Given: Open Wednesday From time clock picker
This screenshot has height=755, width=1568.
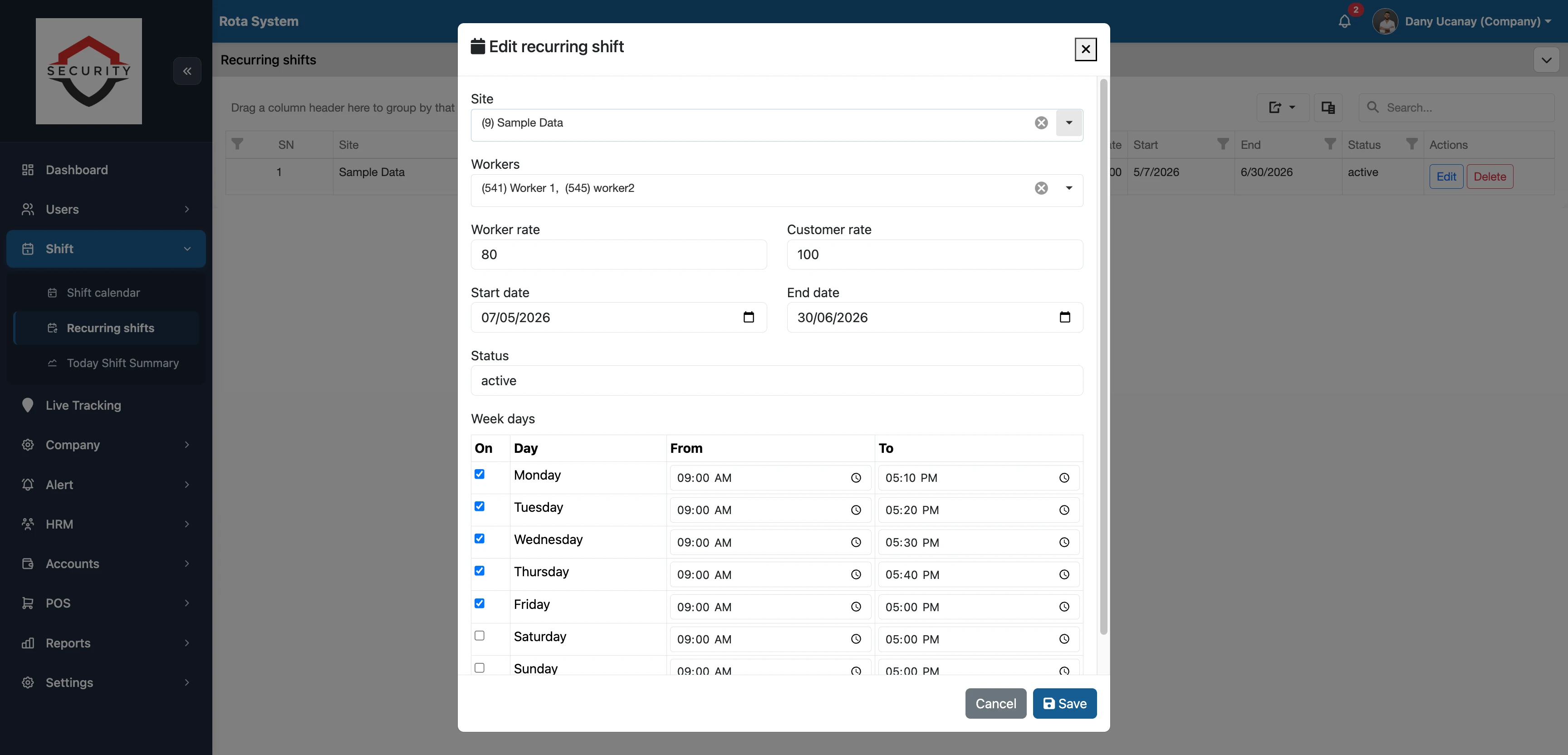Looking at the screenshot, I should (856, 543).
